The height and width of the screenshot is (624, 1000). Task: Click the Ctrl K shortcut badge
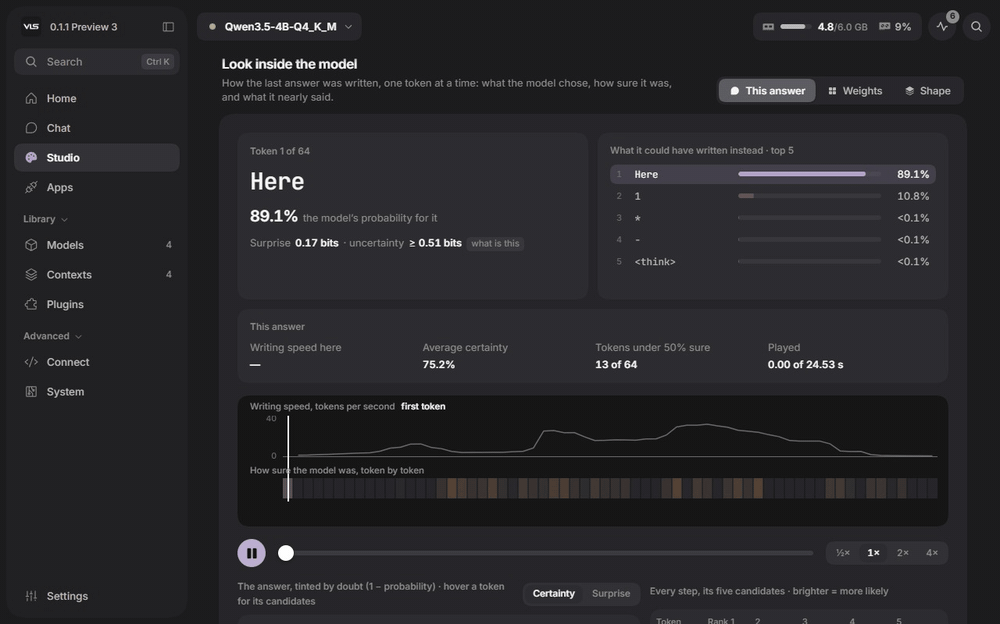[x=158, y=62]
